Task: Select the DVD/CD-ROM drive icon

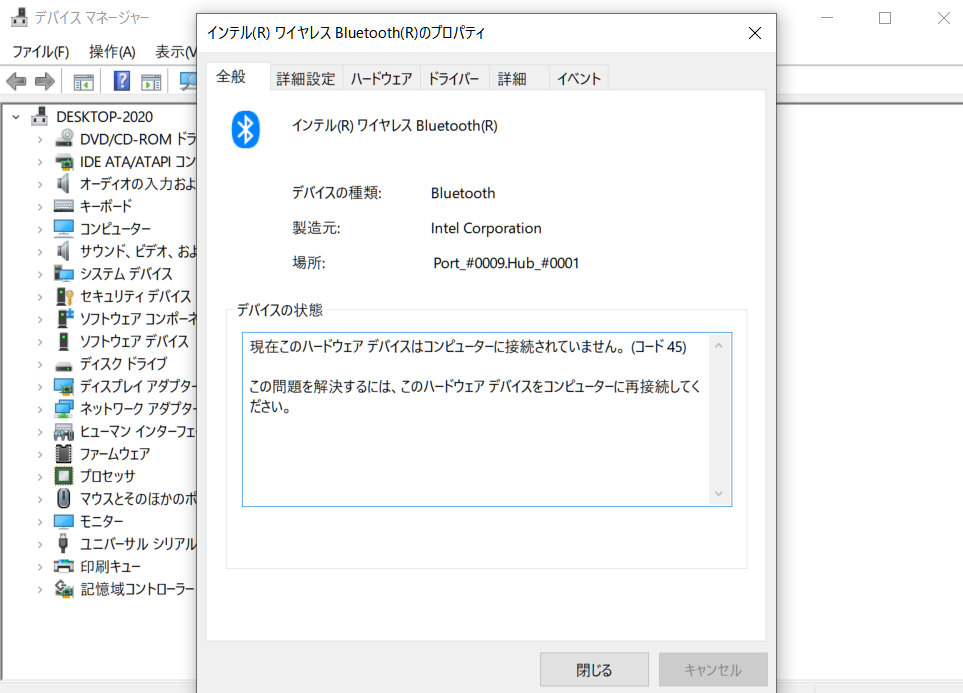Action: coord(64,139)
